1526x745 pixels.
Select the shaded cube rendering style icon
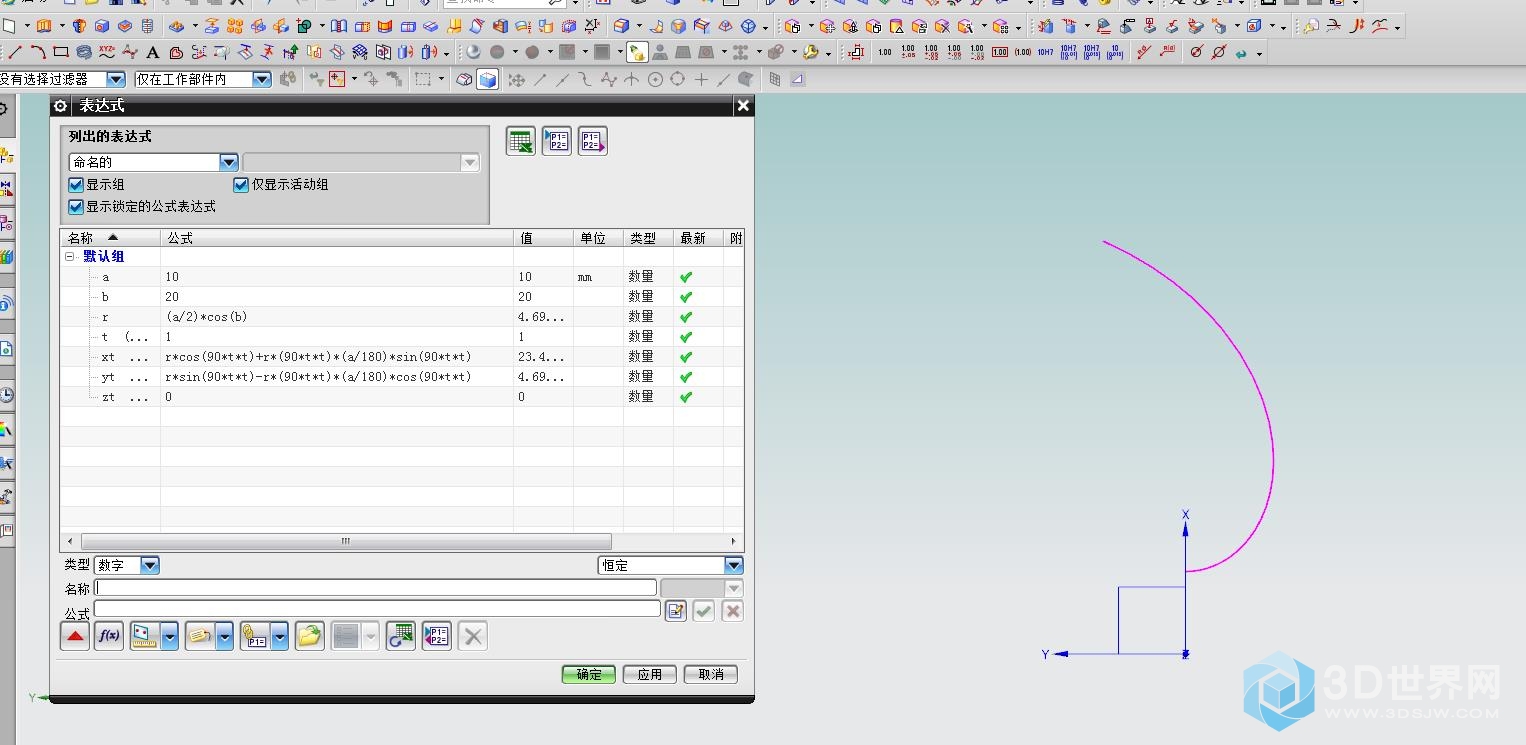point(487,79)
